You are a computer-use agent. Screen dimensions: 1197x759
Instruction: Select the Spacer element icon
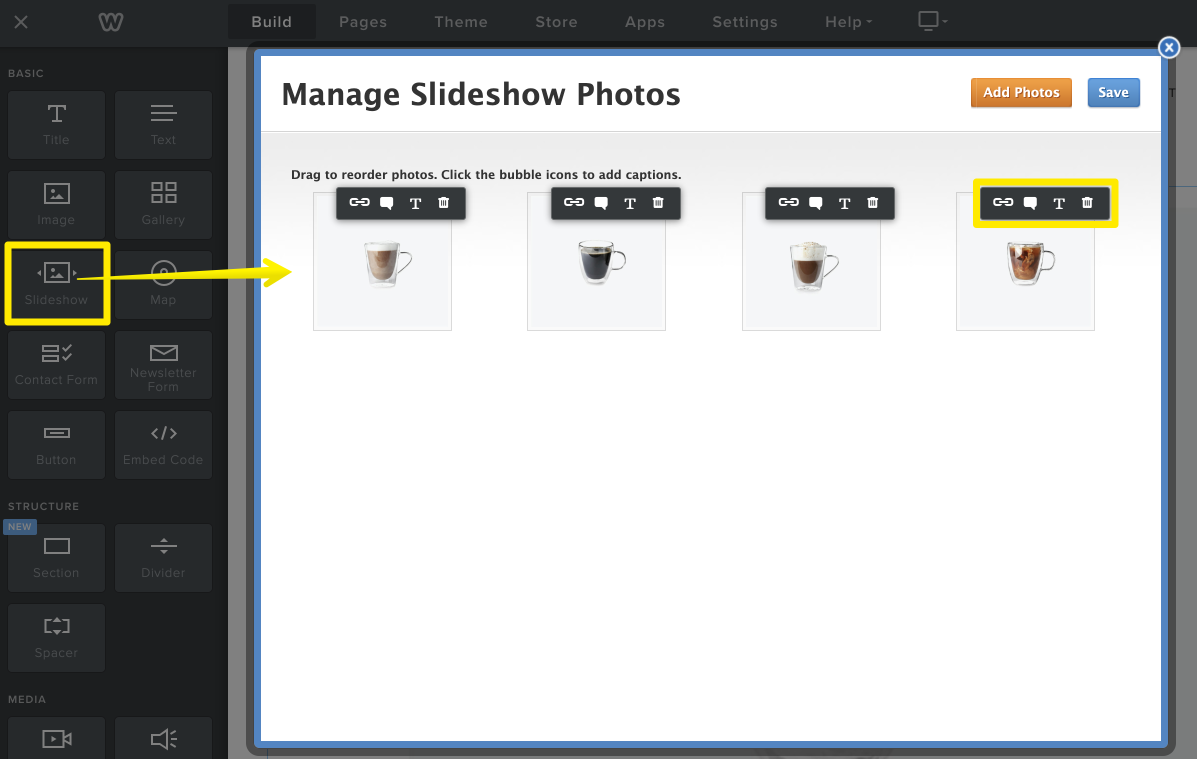coord(56,638)
